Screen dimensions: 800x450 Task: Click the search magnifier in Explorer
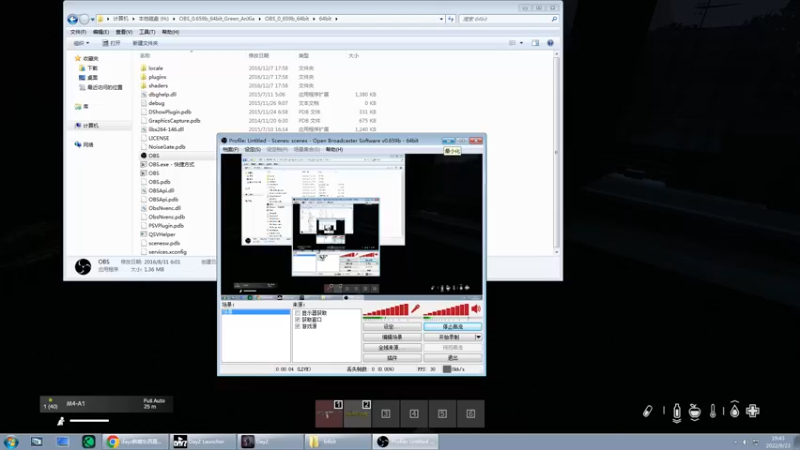click(x=554, y=19)
